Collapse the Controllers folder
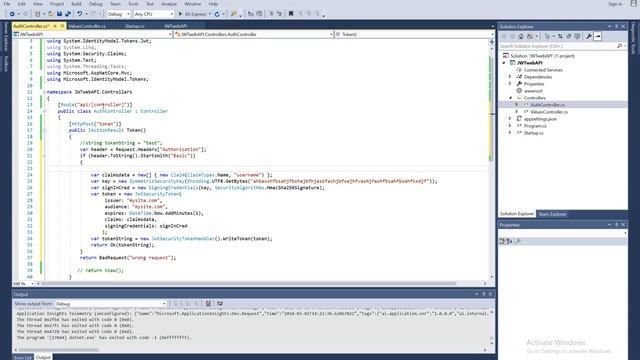This screenshot has height=360, width=640. [x=510, y=98]
